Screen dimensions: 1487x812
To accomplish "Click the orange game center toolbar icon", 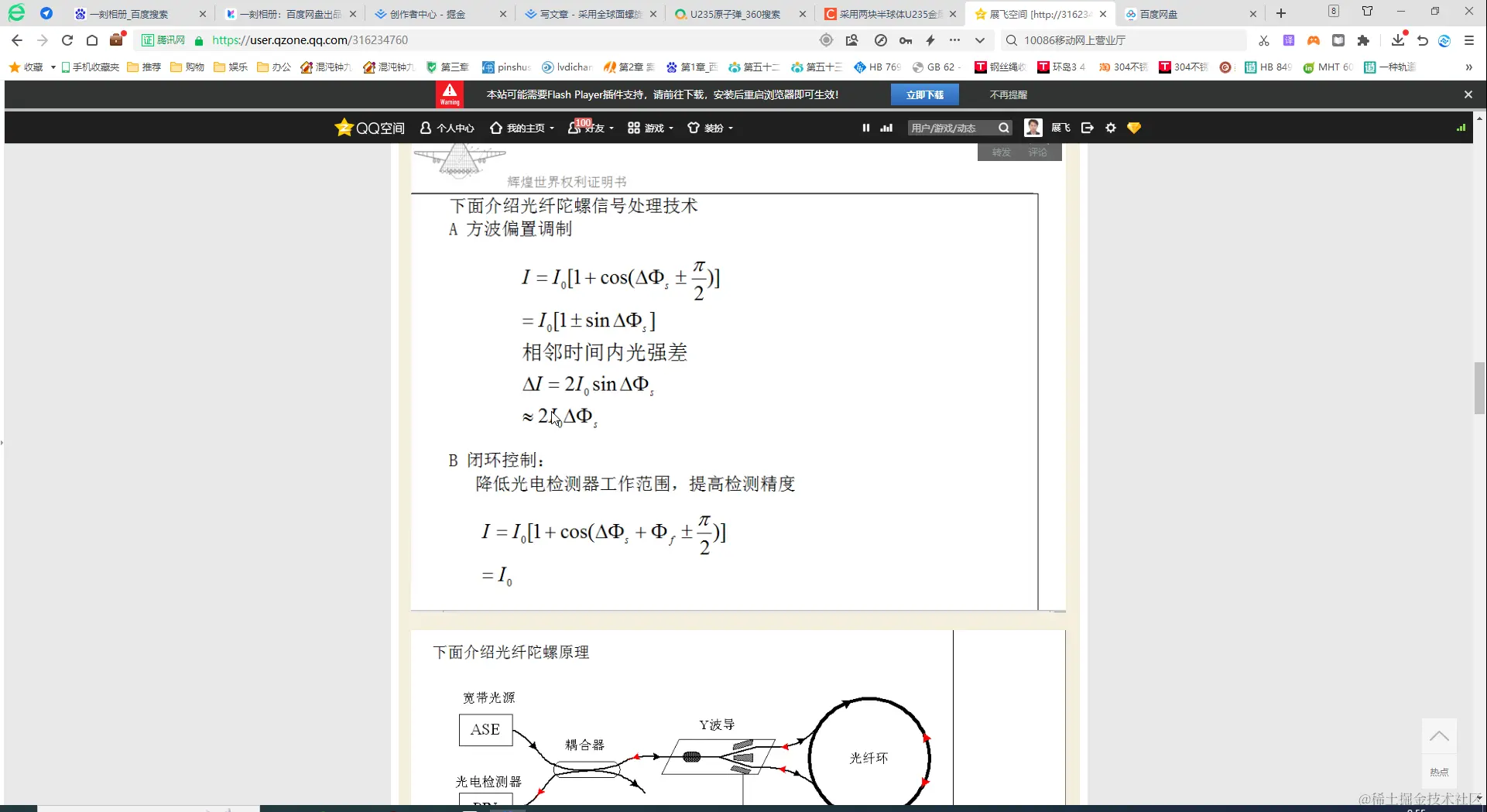I will coord(1313,39).
